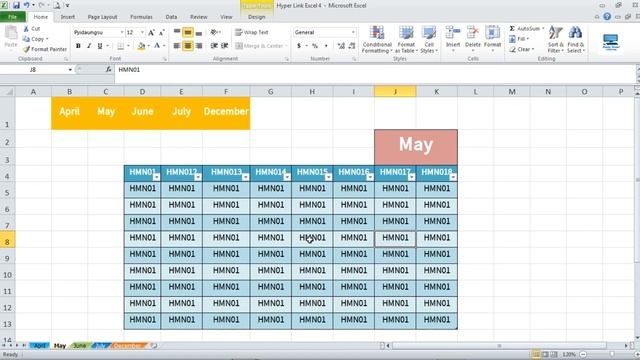Open the File tab
Screen dimensions: 640x360
[x=13, y=17]
